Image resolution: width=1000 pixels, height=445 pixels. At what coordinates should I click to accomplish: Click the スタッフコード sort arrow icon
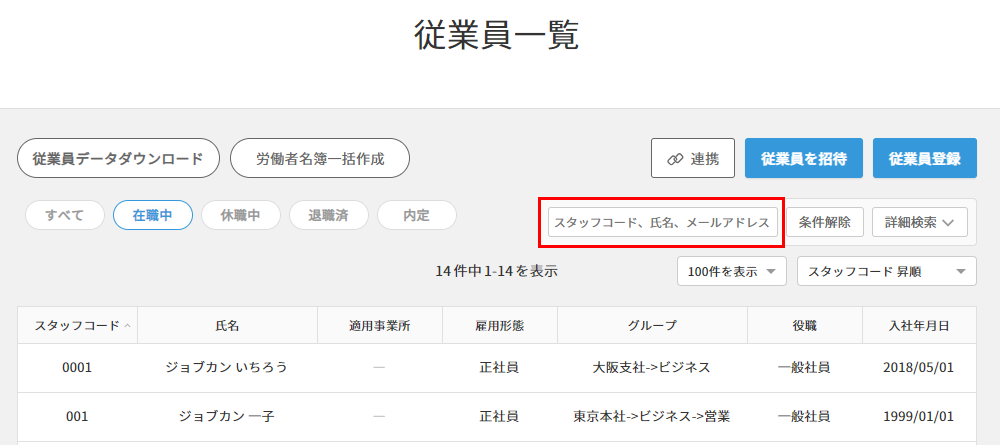pyautogui.click(x=127, y=326)
